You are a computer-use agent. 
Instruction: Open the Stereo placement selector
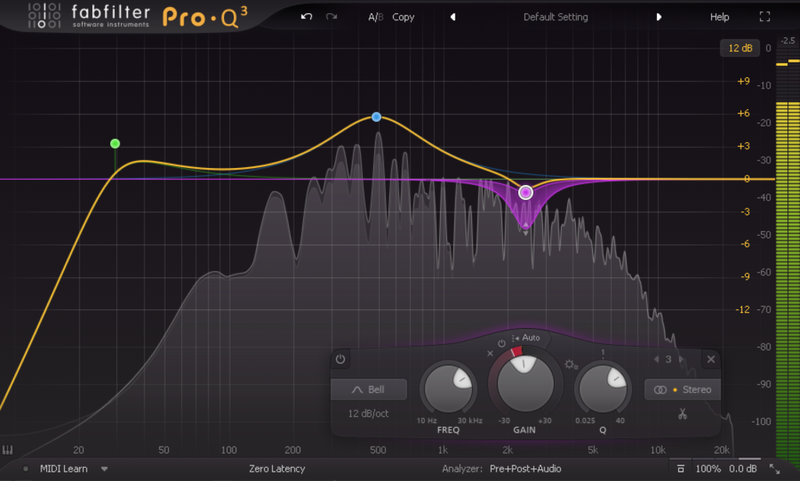[x=683, y=390]
